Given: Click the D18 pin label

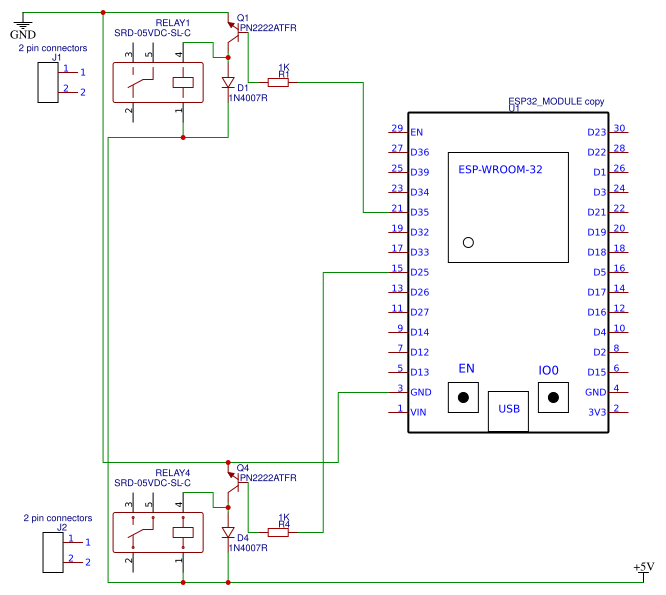Looking at the screenshot, I should coord(597,252).
